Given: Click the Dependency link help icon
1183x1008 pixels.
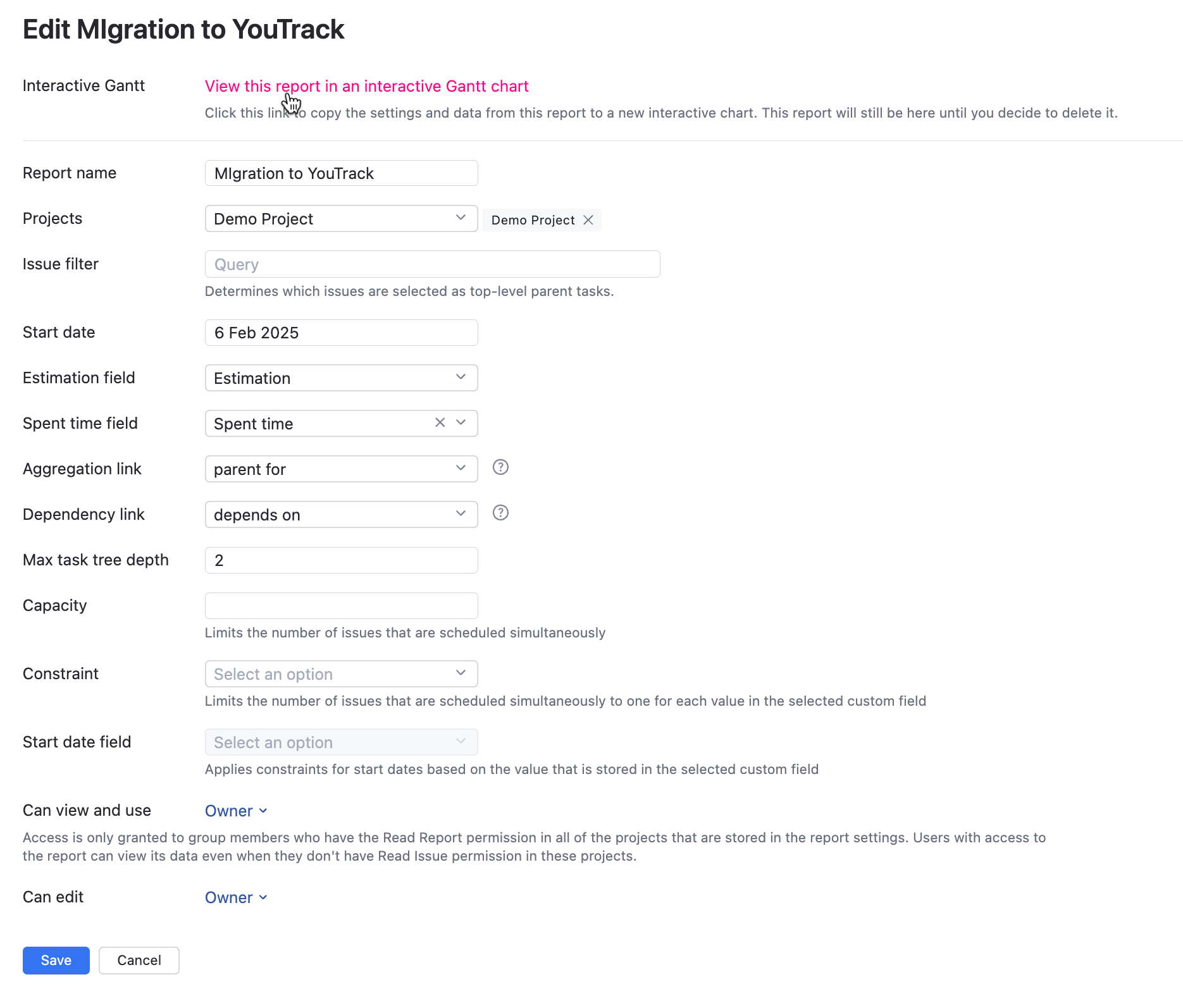Looking at the screenshot, I should tap(500, 513).
